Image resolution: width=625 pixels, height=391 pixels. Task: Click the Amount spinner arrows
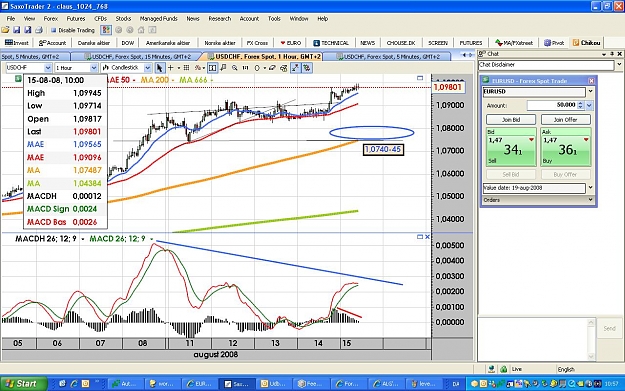581,105
